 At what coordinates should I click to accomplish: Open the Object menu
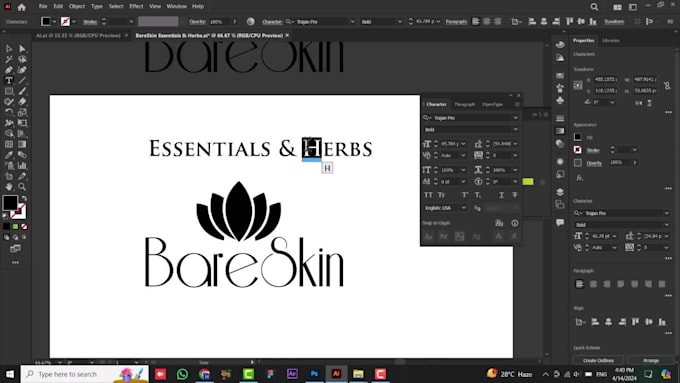77,7
